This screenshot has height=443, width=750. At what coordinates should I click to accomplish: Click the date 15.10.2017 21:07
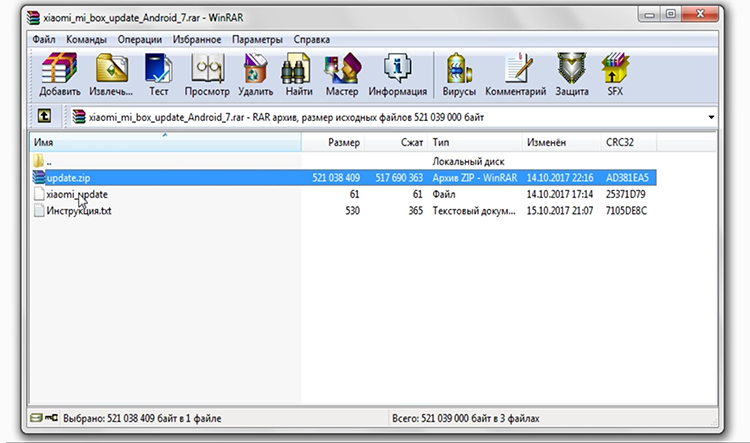click(x=560, y=210)
